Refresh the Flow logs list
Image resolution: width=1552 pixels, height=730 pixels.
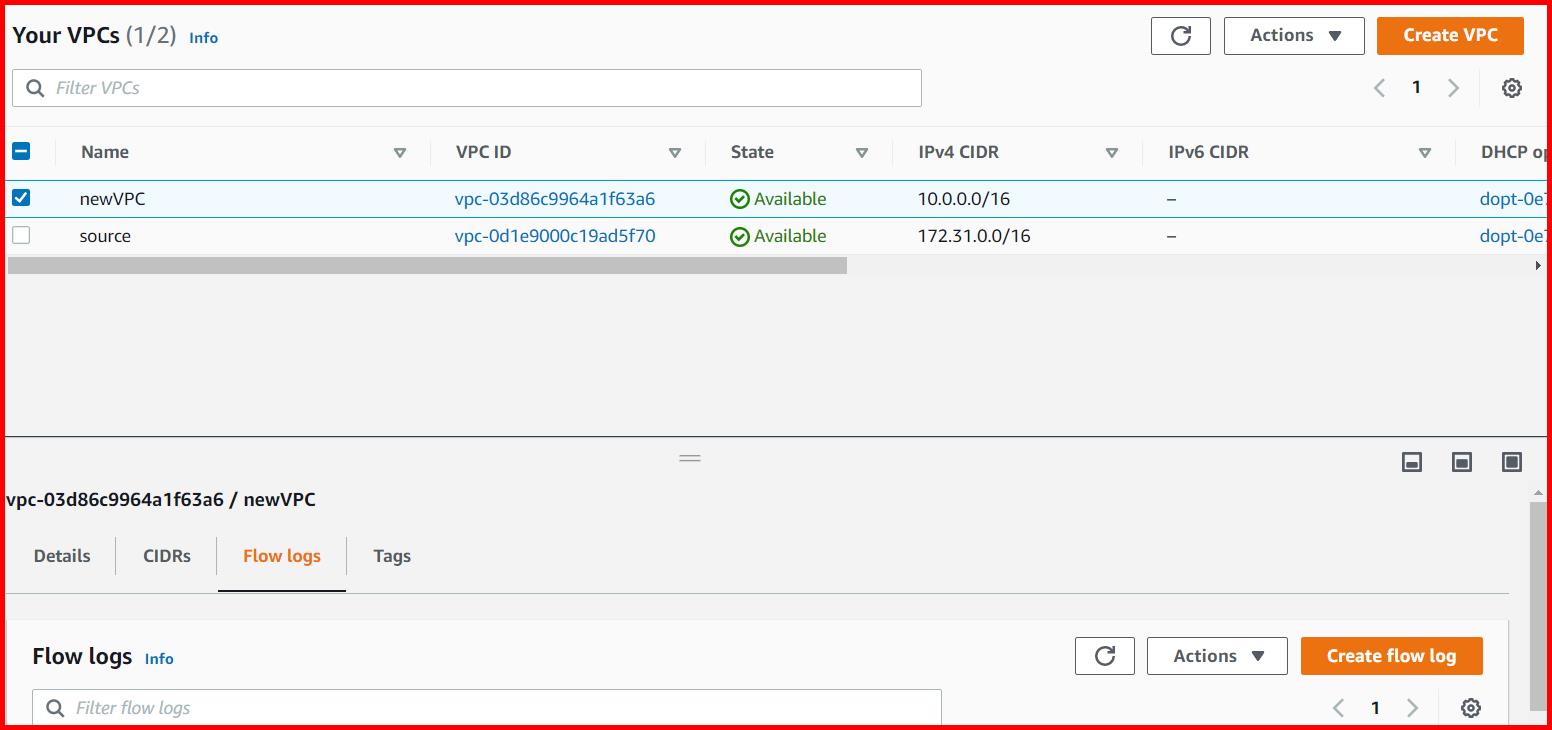click(1104, 655)
